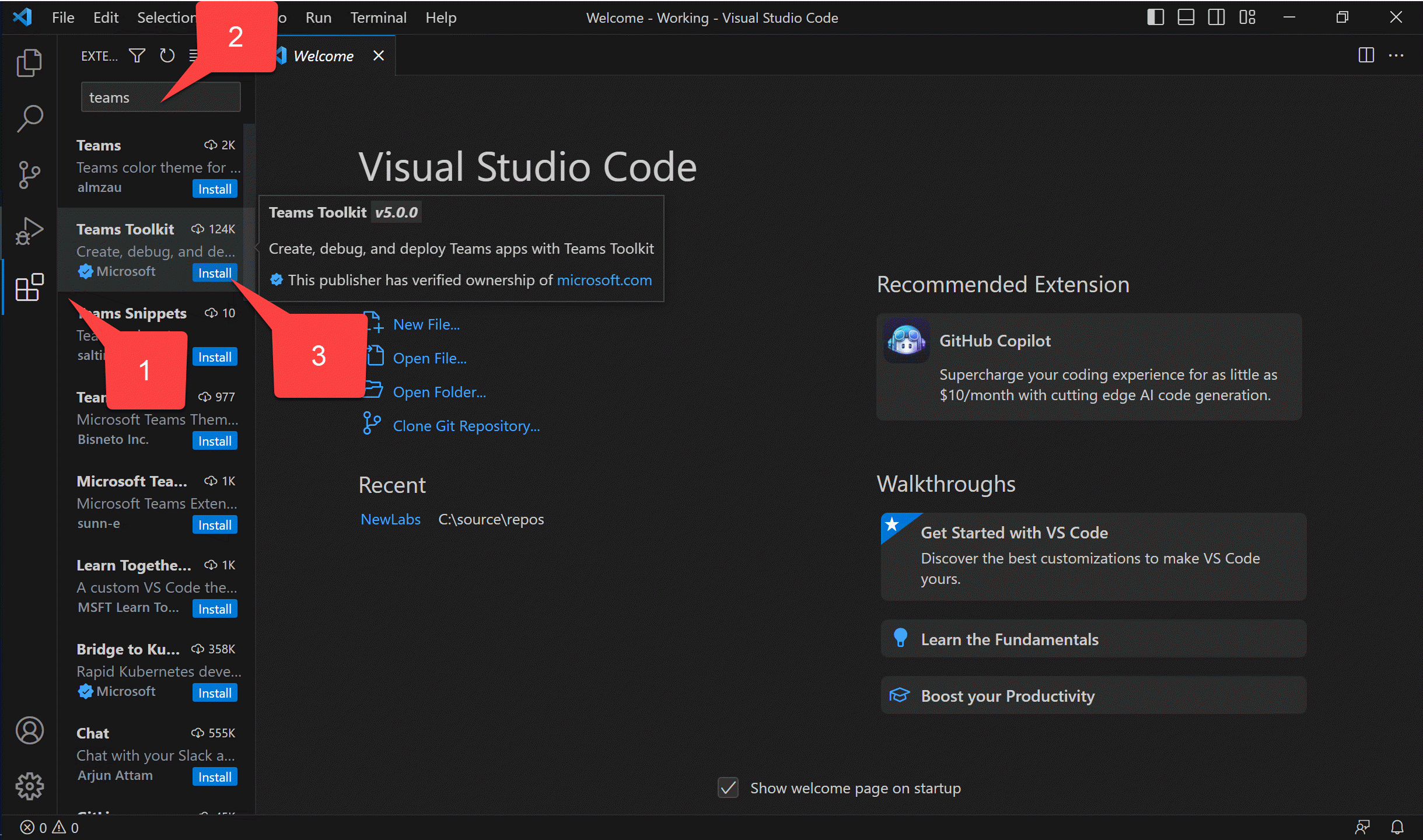
Task: Click the errors and warnings status indicator
Action: pyautogui.click(x=49, y=827)
